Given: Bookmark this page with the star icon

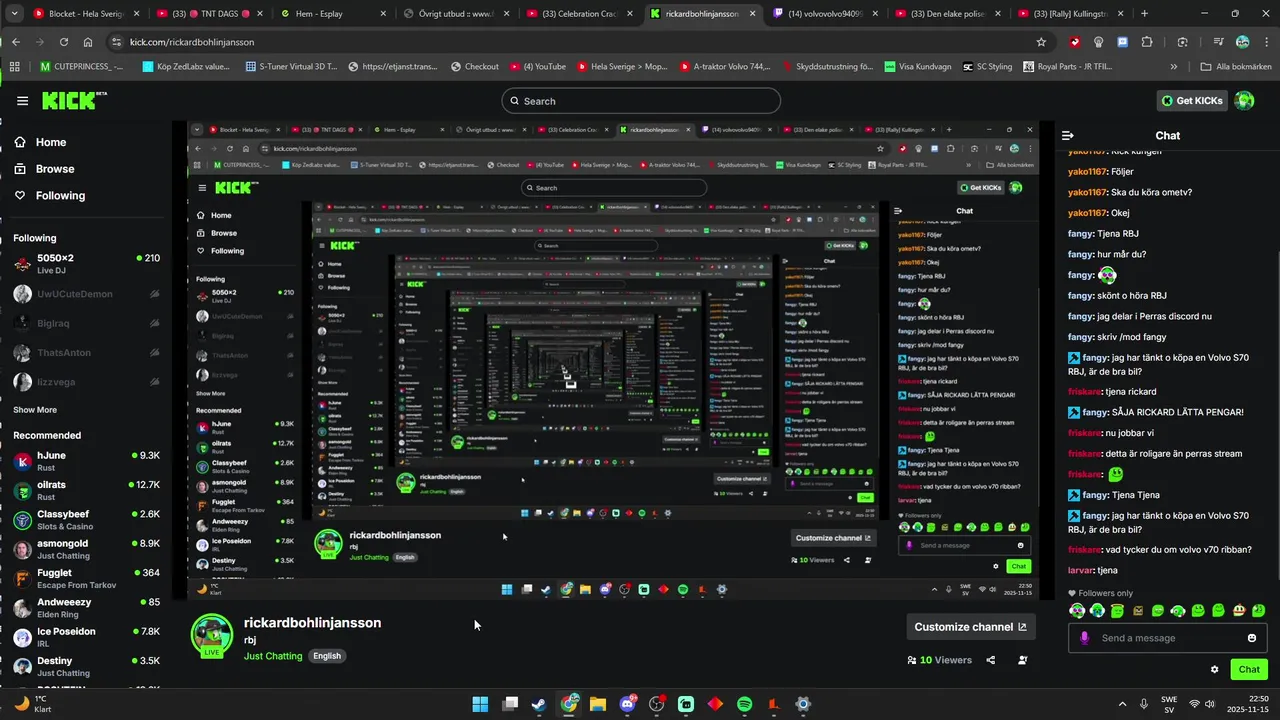Looking at the screenshot, I should click(1041, 42).
